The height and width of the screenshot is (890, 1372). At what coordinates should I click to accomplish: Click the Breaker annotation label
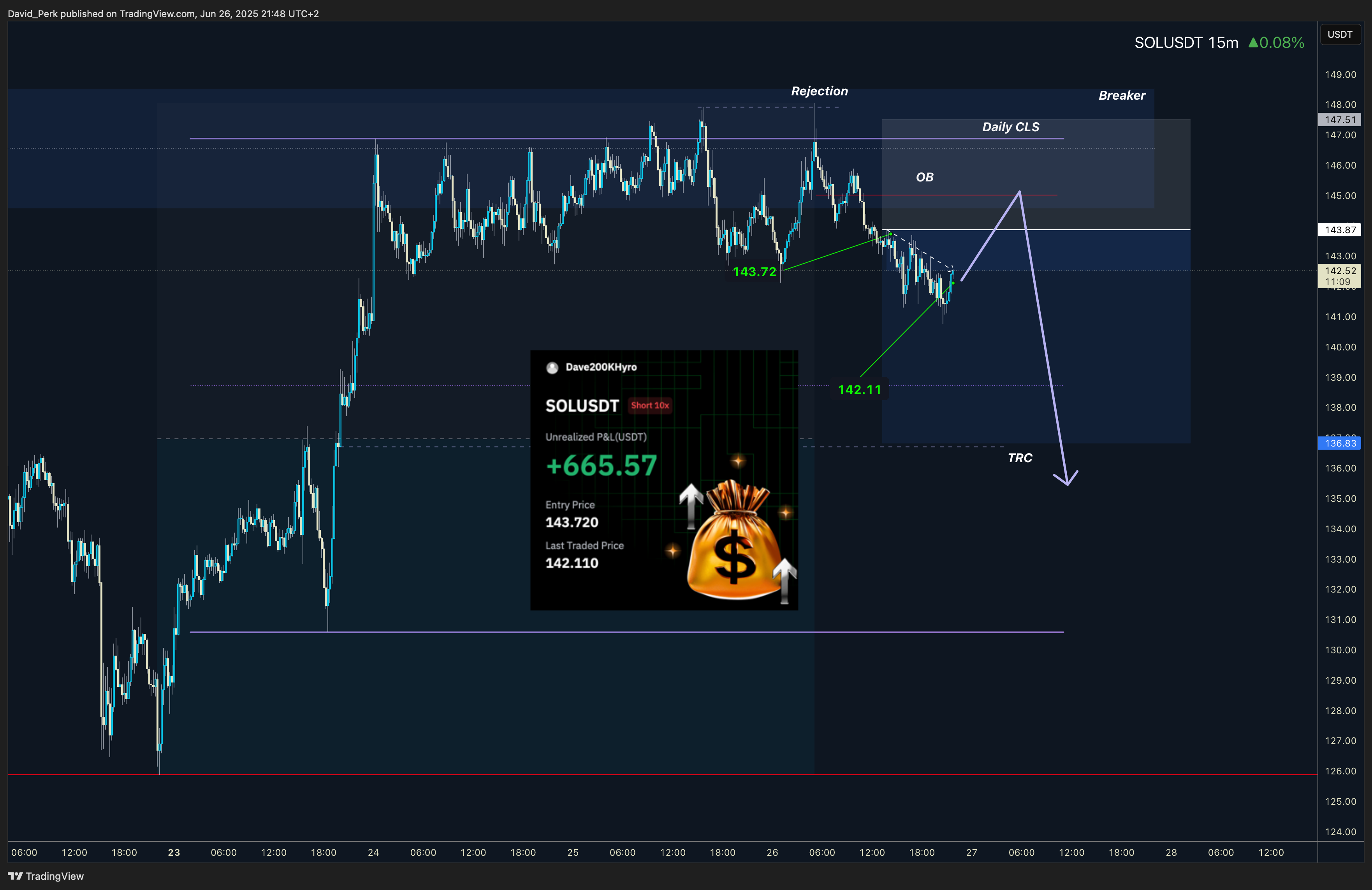click(1122, 96)
